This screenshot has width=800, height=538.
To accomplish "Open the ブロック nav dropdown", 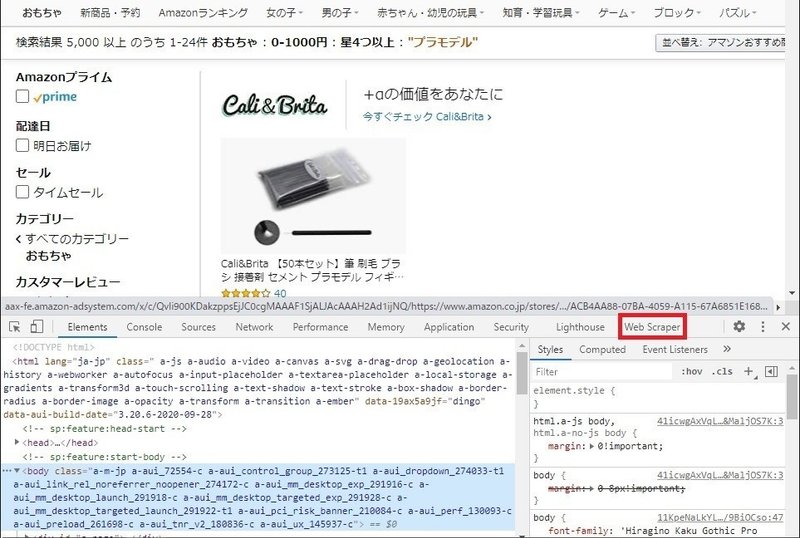I will coord(677,12).
